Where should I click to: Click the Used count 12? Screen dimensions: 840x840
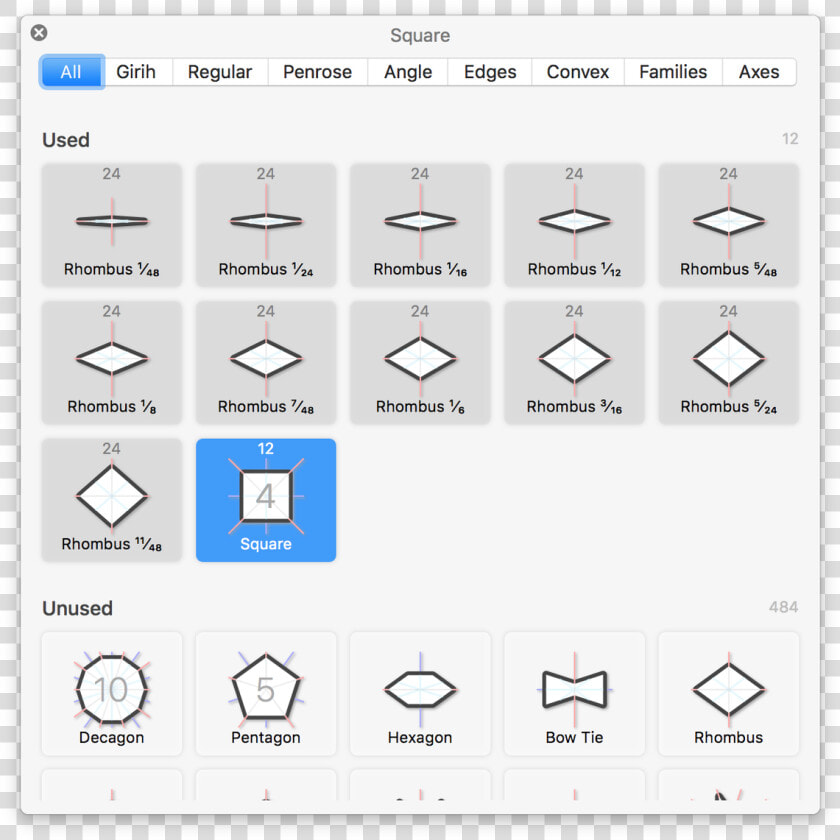tap(790, 139)
